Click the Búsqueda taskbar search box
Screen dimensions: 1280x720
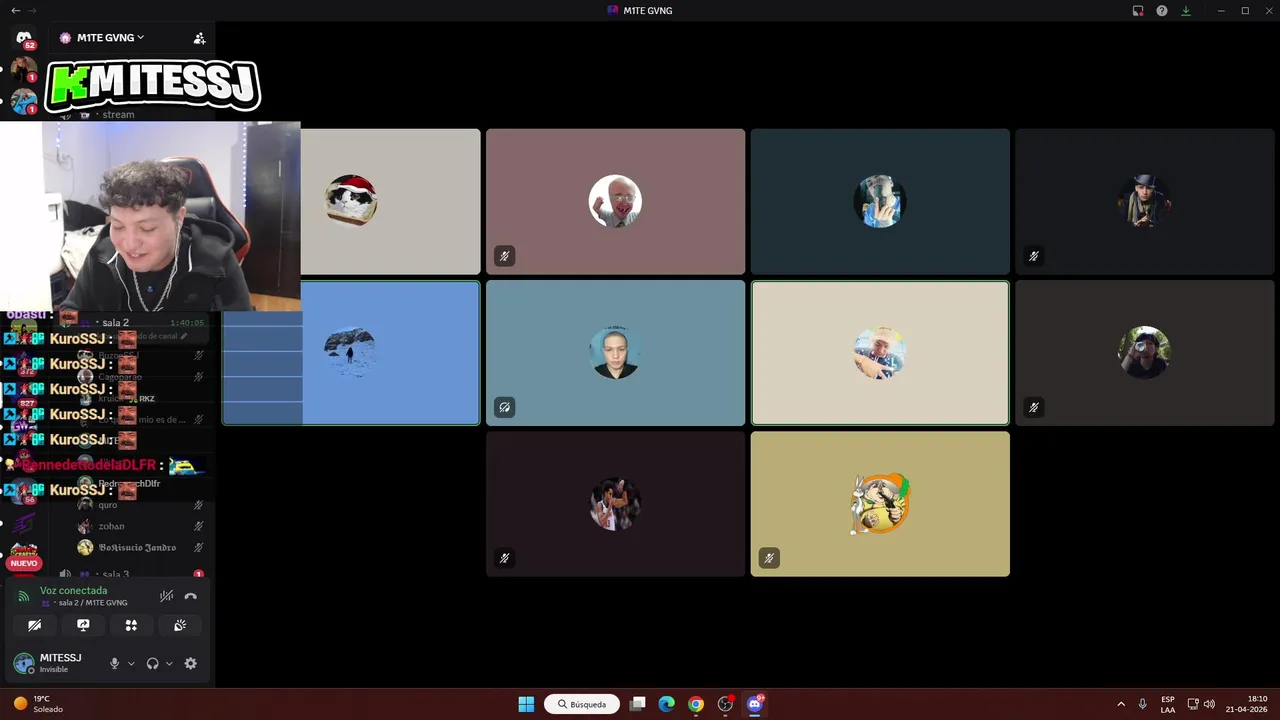[x=582, y=704]
